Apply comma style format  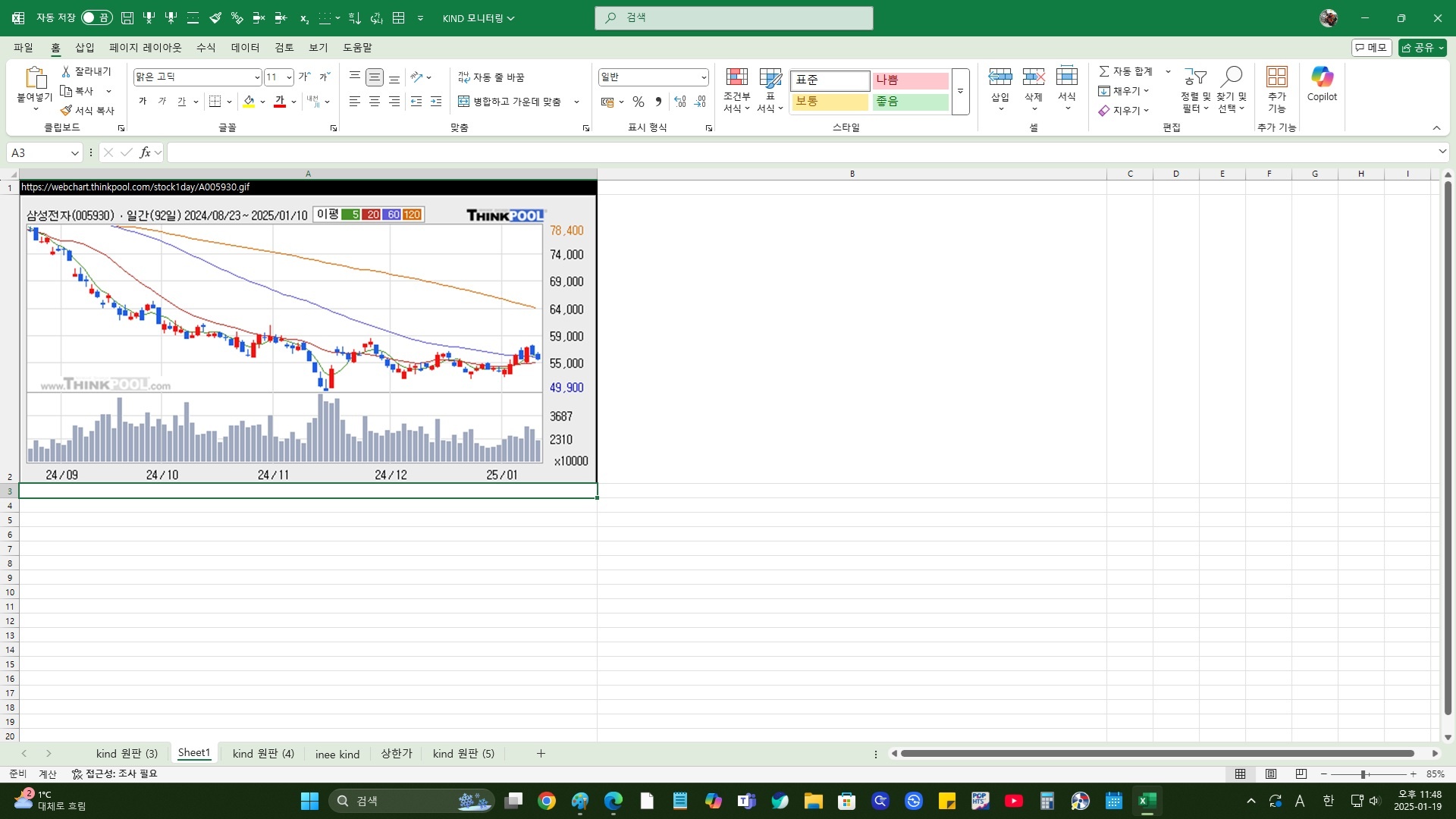[658, 102]
